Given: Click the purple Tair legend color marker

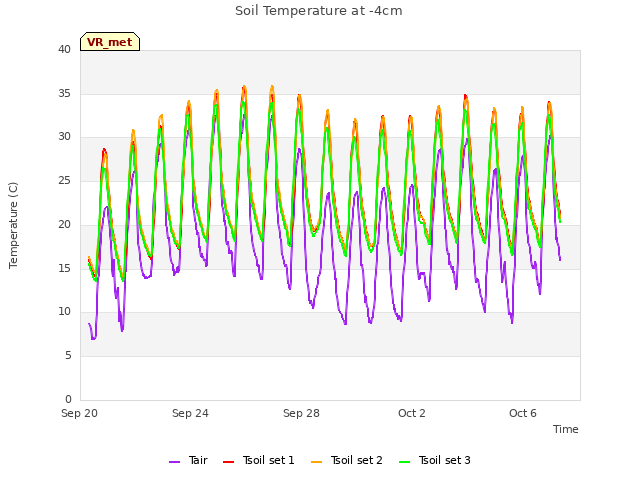Looking at the screenshot, I should click(x=175, y=462).
